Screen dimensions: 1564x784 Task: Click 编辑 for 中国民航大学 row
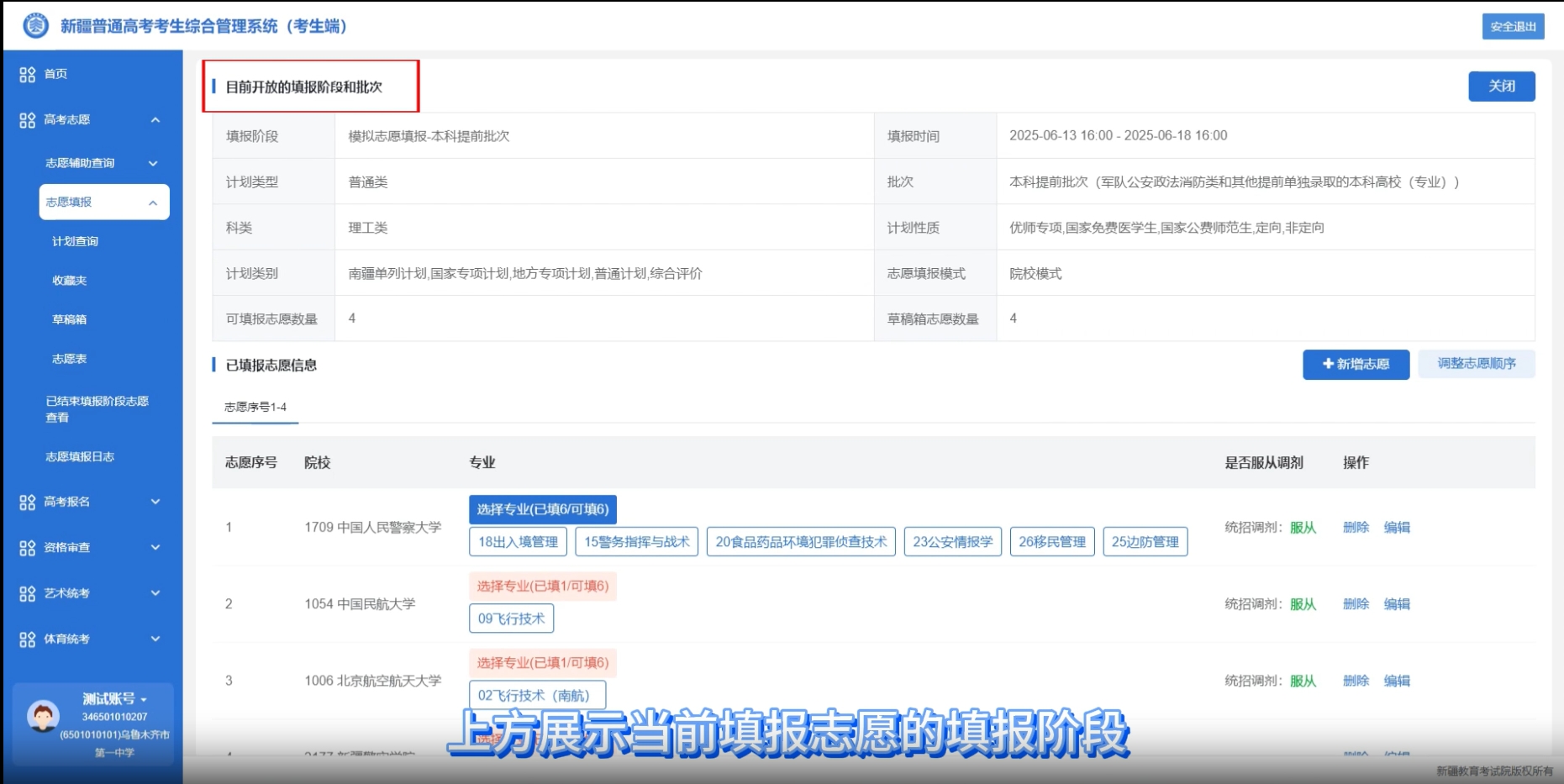tap(1397, 604)
